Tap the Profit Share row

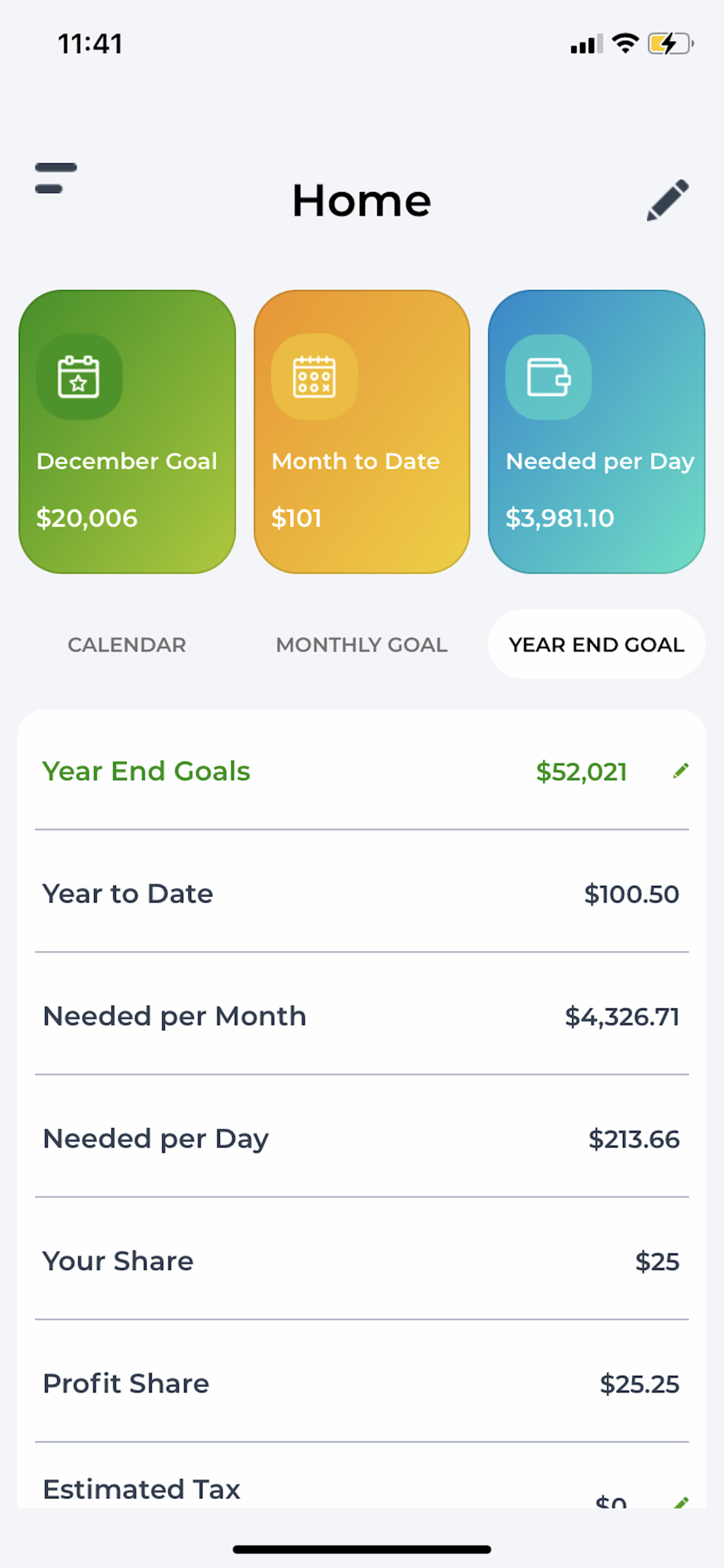361,1383
